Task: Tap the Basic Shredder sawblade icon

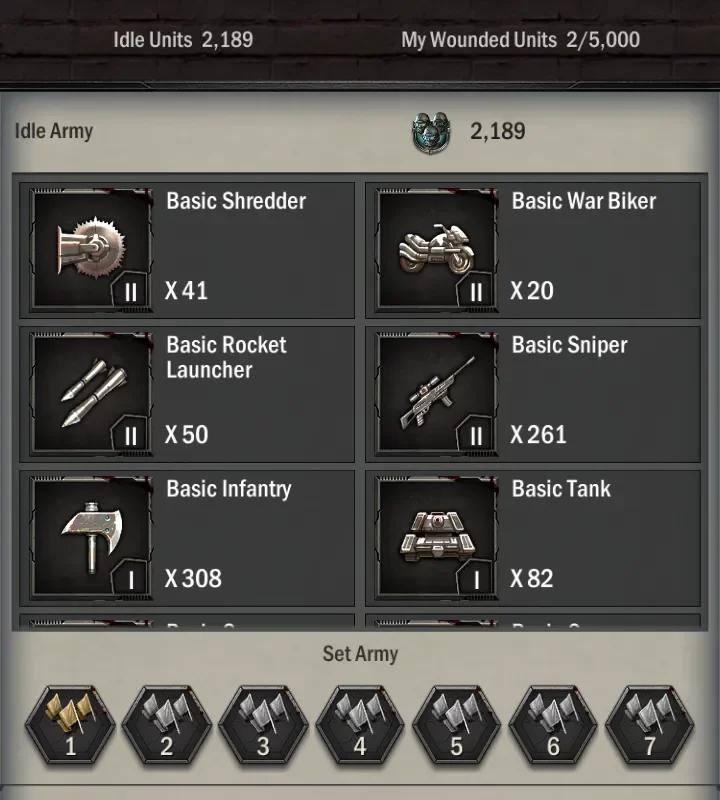Action: 91,249
